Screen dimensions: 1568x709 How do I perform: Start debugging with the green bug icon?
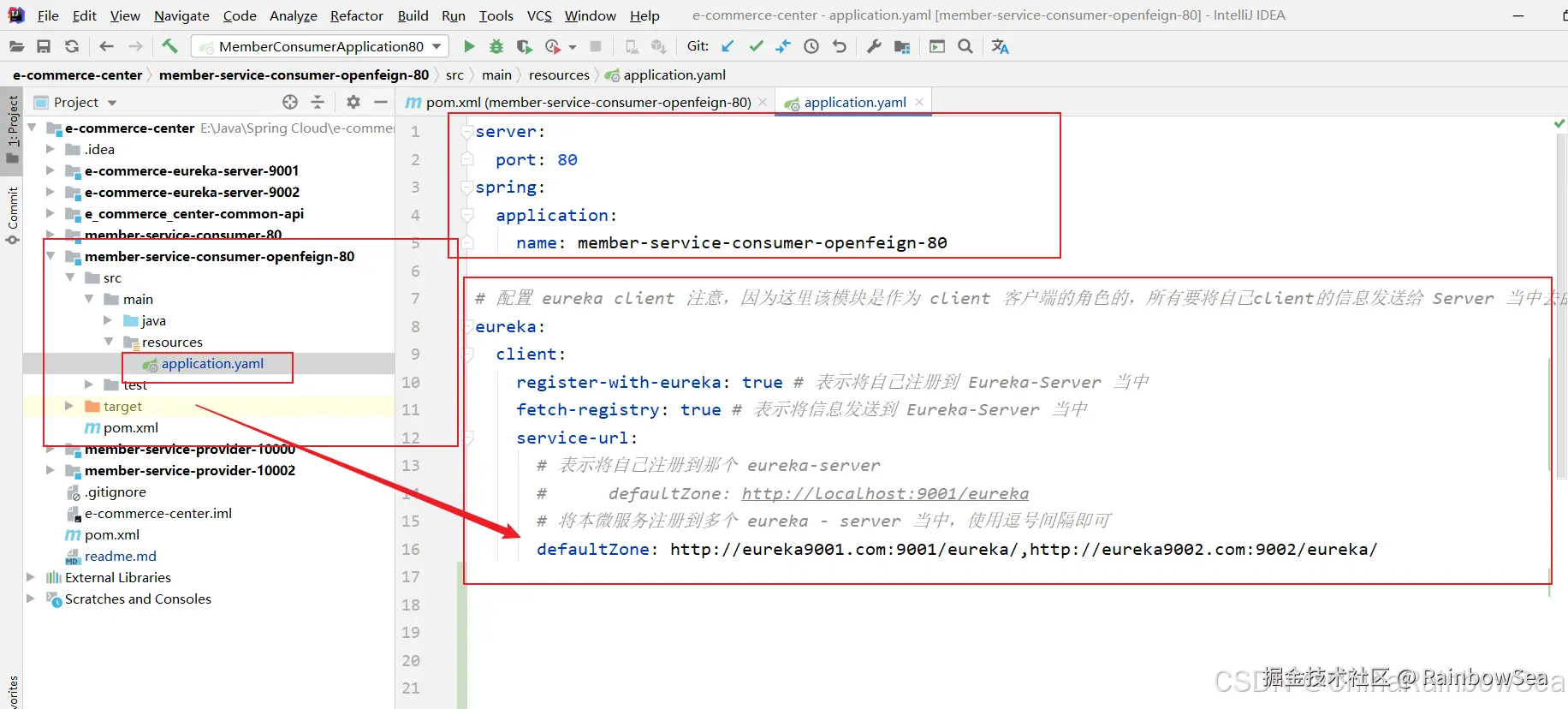pos(496,46)
